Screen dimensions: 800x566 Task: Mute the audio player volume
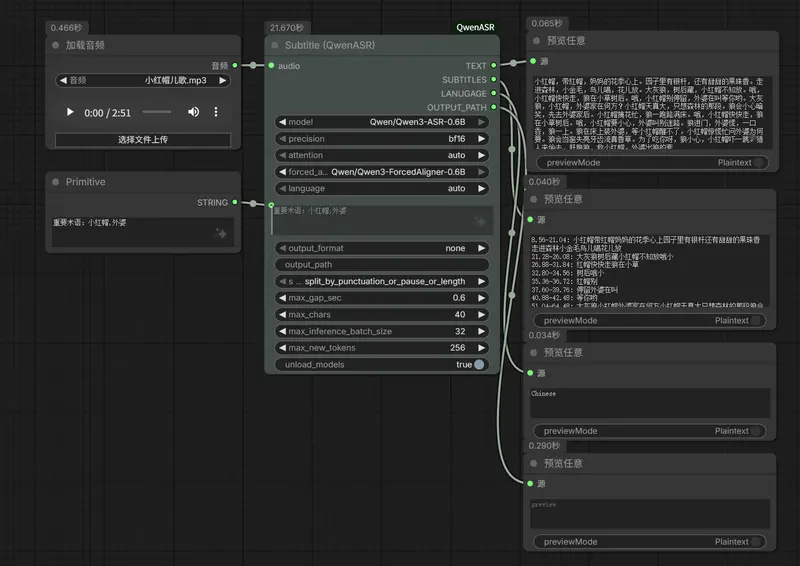[193, 112]
